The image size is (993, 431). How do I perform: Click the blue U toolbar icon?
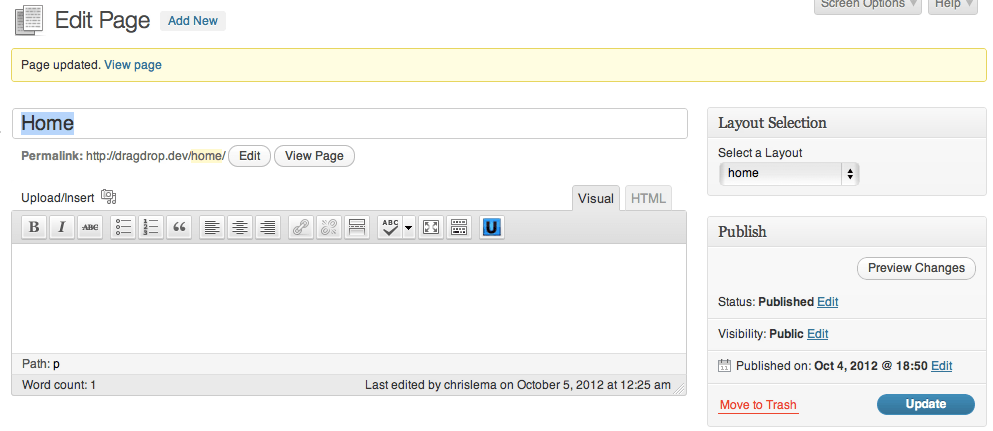[x=491, y=228]
